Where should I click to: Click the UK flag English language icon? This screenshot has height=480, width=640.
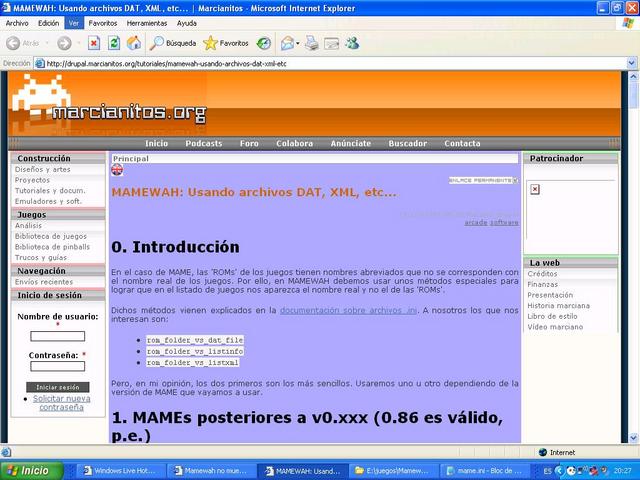[x=117, y=169]
